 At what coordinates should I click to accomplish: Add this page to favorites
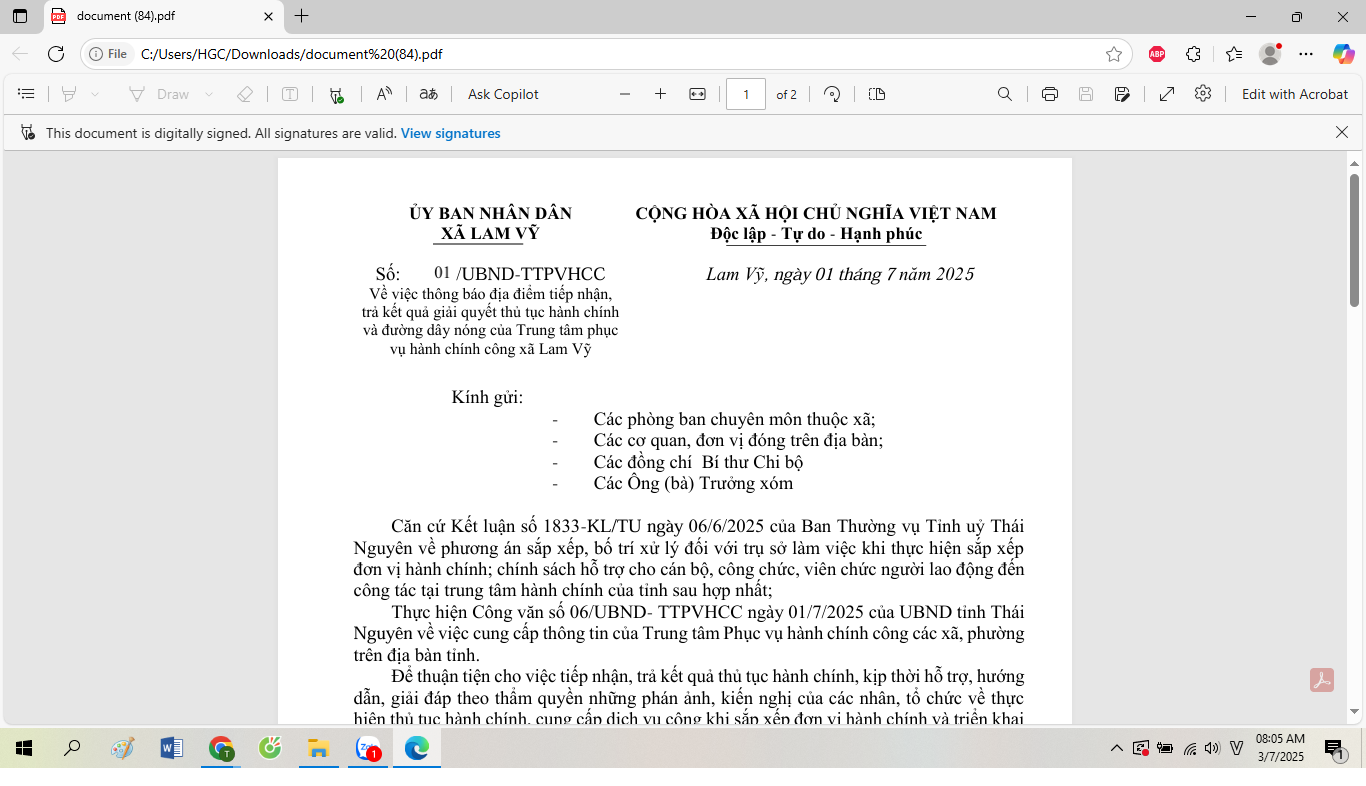[x=1114, y=54]
